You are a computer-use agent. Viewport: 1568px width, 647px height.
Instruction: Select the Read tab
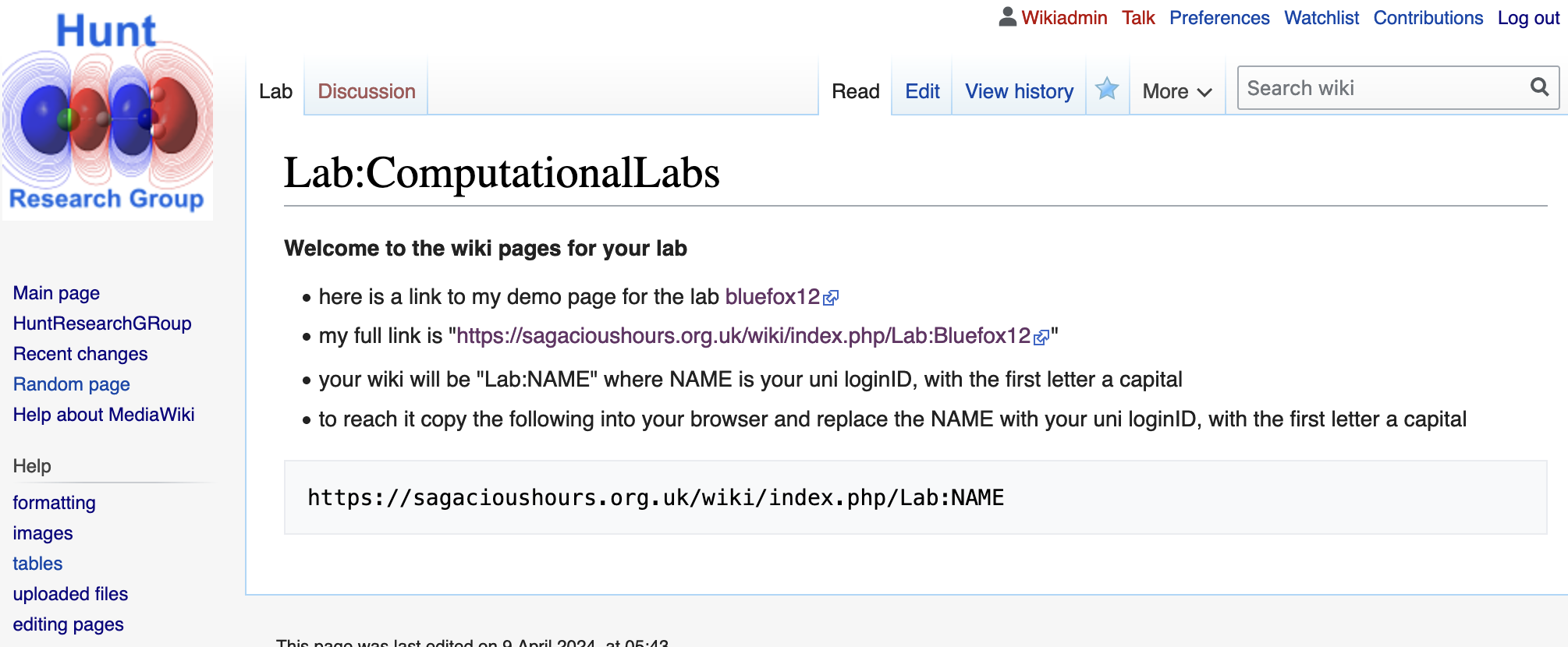point(855,91)
